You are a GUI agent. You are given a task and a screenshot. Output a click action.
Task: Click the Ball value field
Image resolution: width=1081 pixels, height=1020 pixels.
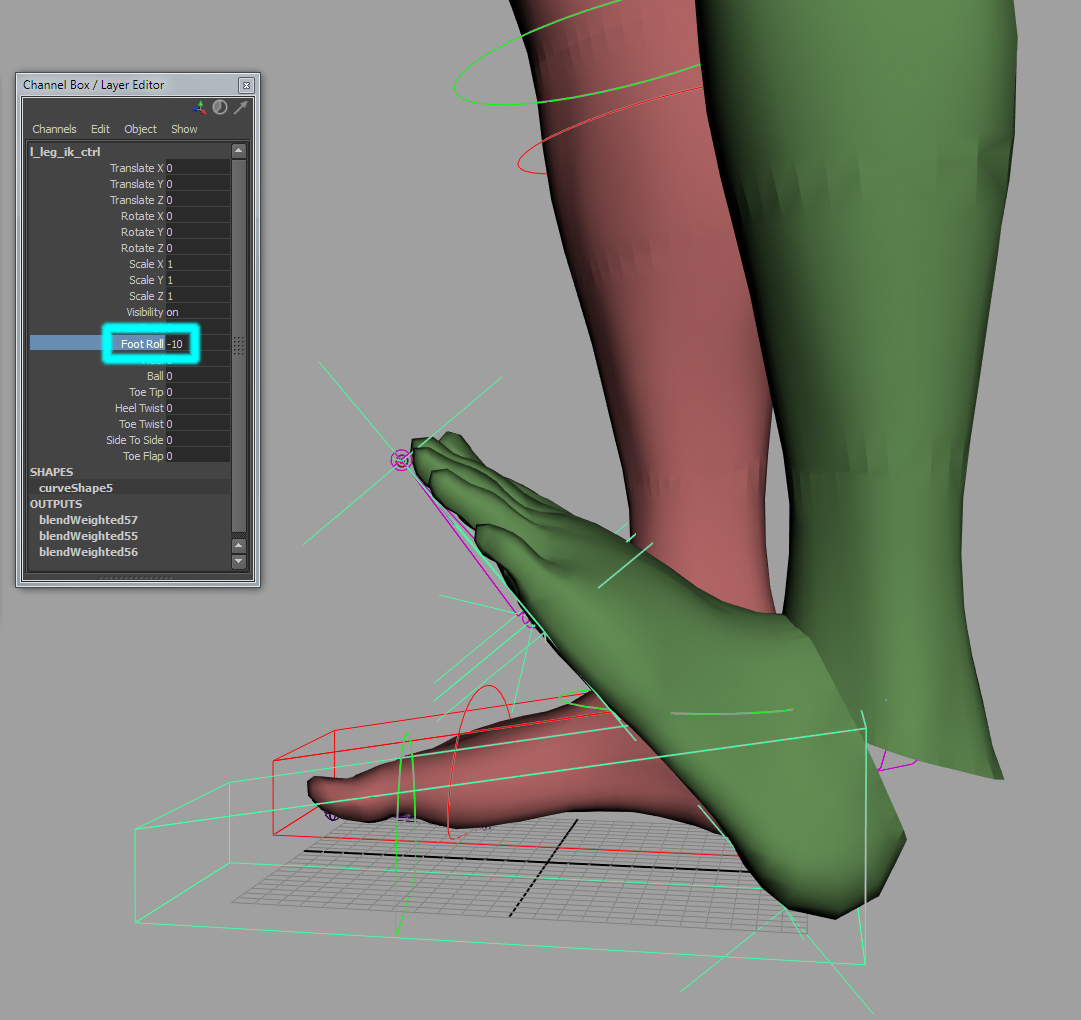coord(198,376)
